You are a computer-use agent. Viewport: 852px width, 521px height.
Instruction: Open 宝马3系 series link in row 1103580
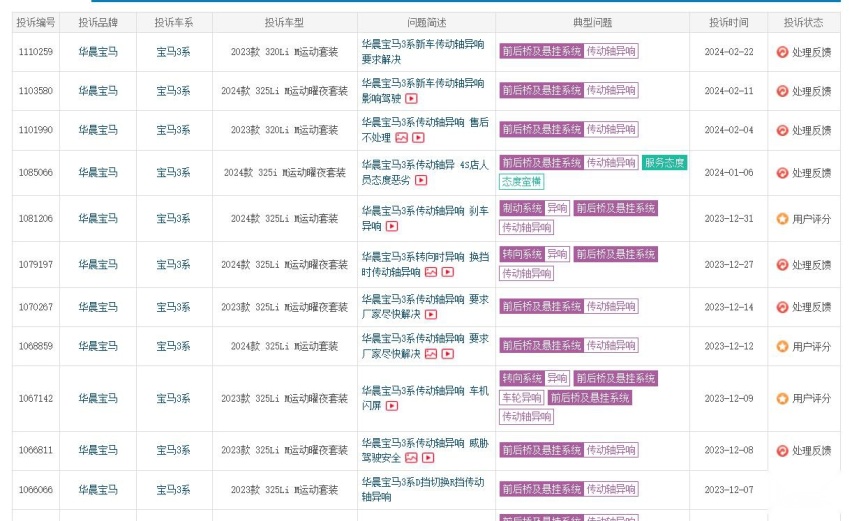[x=173, y=91]
